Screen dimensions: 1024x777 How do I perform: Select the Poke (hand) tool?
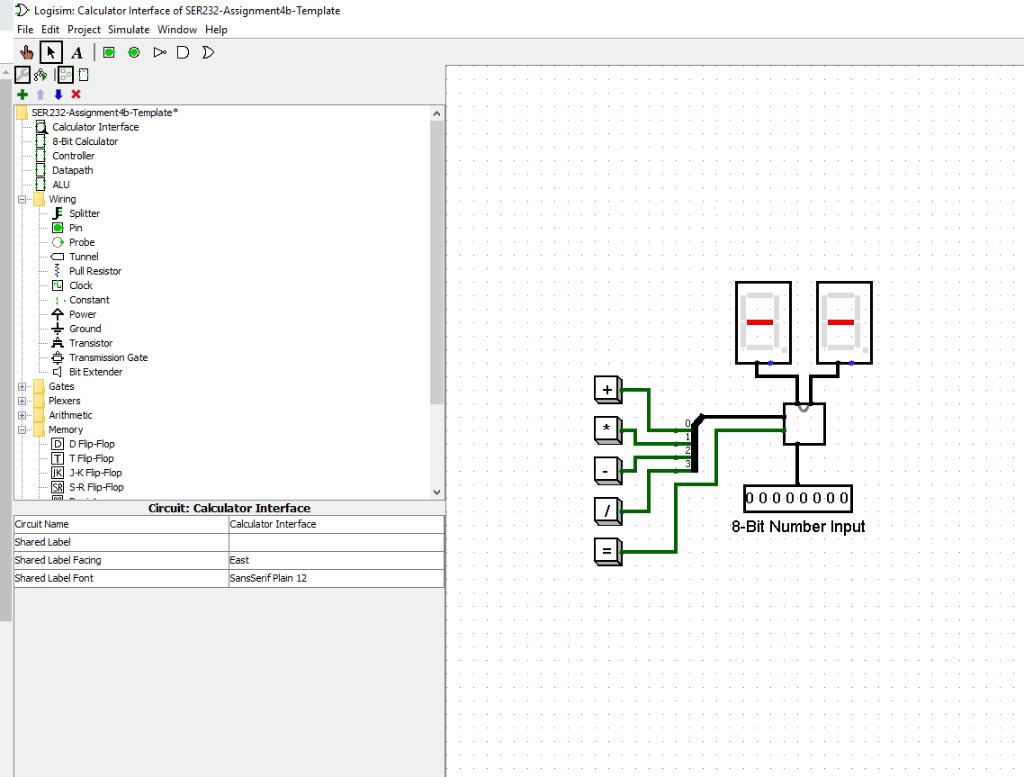(27, 52)
